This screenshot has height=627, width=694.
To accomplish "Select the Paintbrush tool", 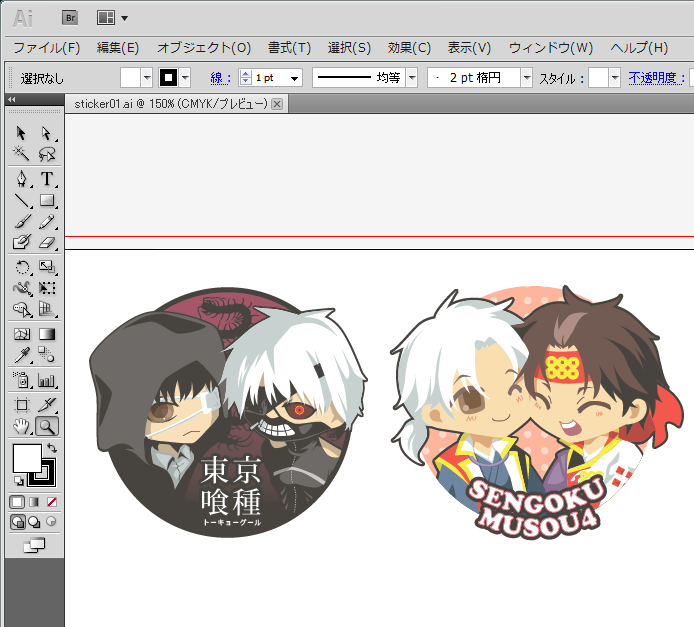I will point(22,221).
